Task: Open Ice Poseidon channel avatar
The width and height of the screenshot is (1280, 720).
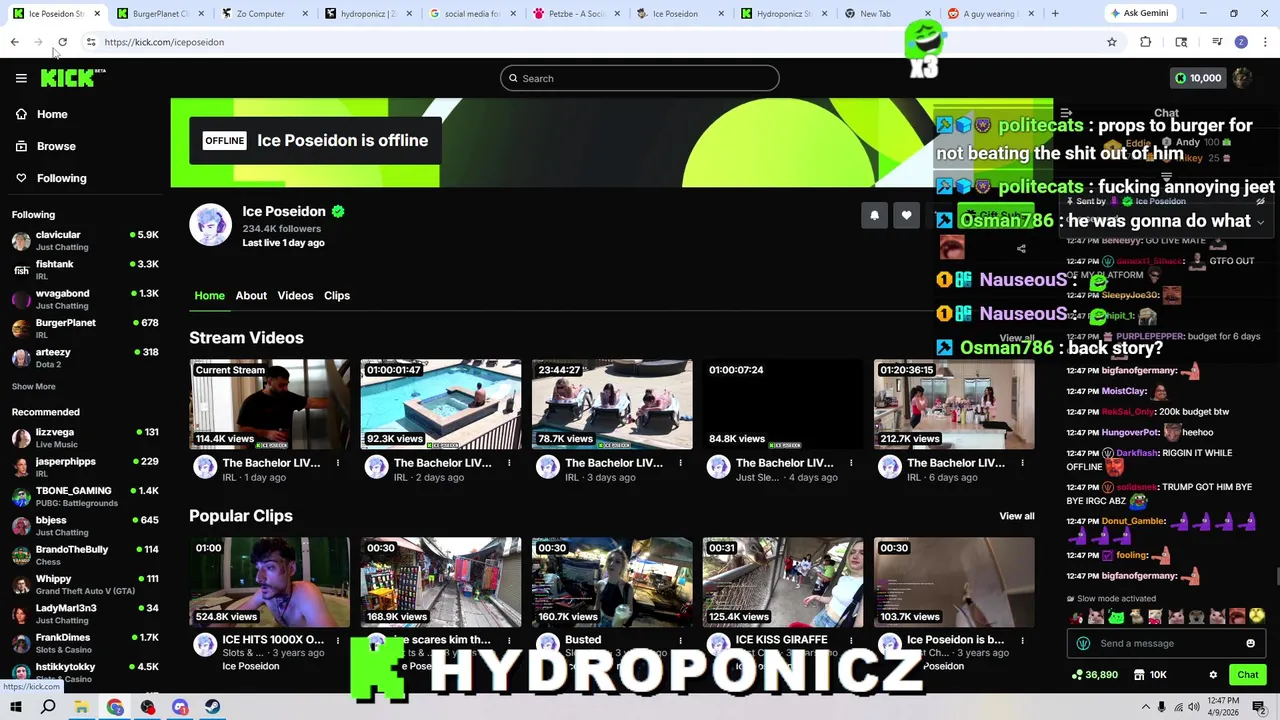Action: [211, 225]
